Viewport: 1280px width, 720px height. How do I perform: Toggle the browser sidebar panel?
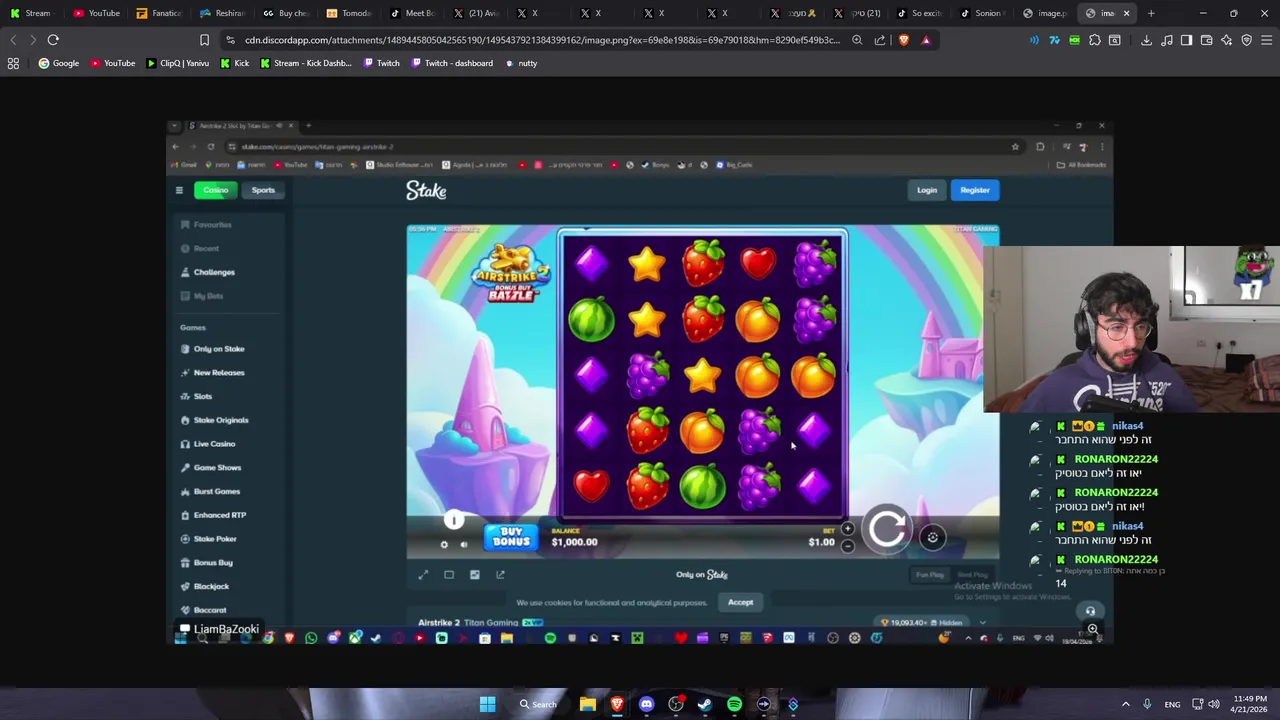pos(1186,40)
